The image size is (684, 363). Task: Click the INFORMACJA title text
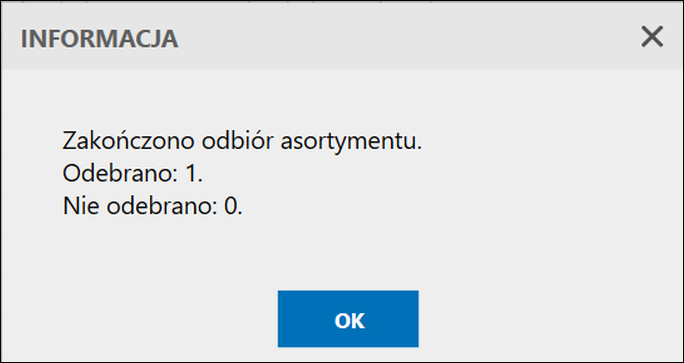tap(99, 39)
